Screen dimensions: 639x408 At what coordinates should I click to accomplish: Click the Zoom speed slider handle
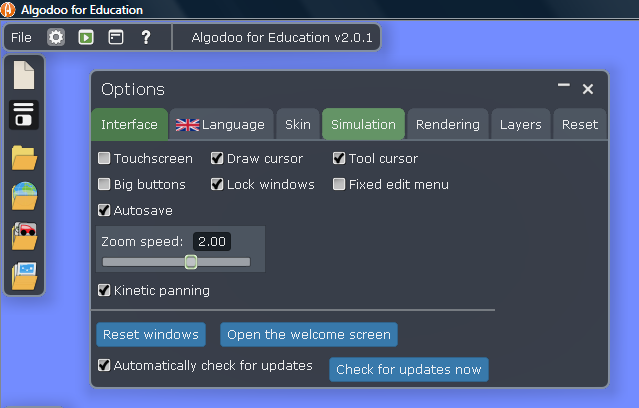191,262
